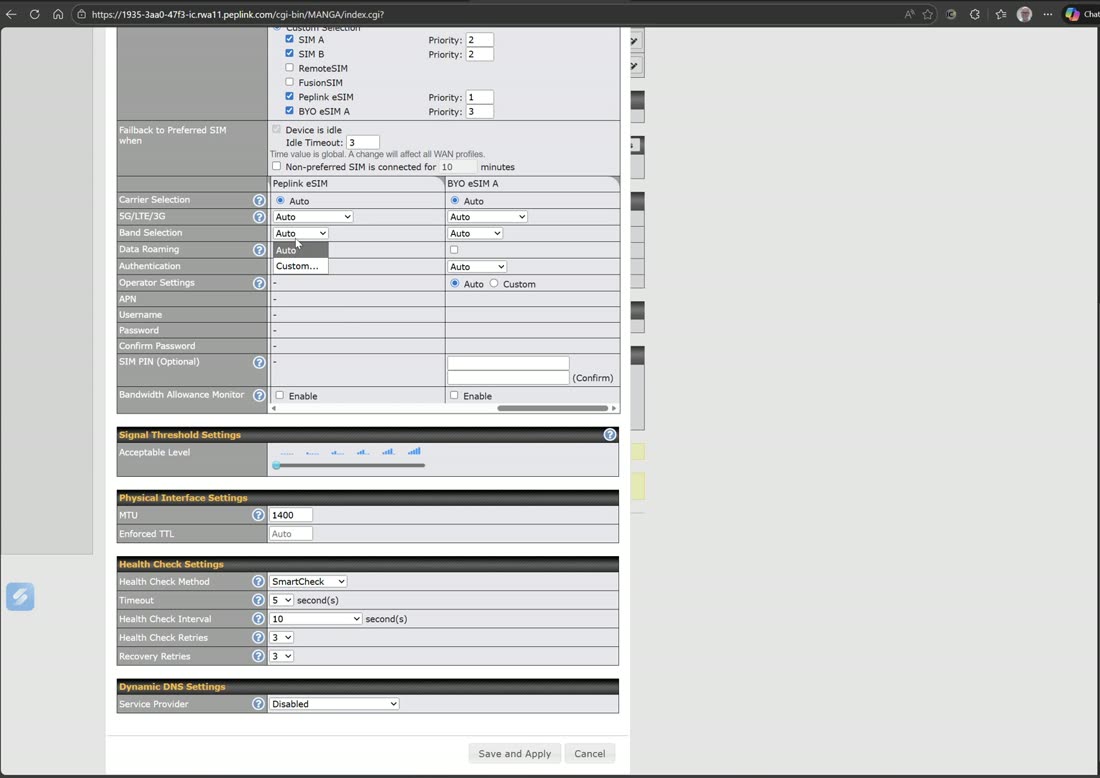
Task: Click the Enforced TTL input field
Action: [x=291, y=534]
